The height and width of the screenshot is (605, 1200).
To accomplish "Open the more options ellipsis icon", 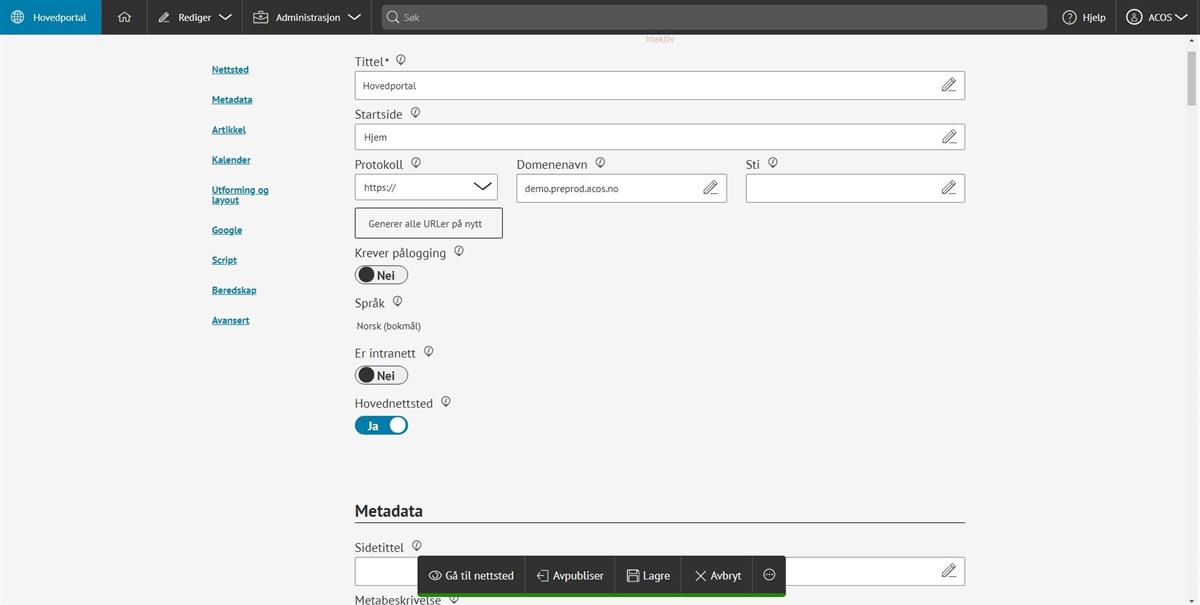I will [769, 575].
